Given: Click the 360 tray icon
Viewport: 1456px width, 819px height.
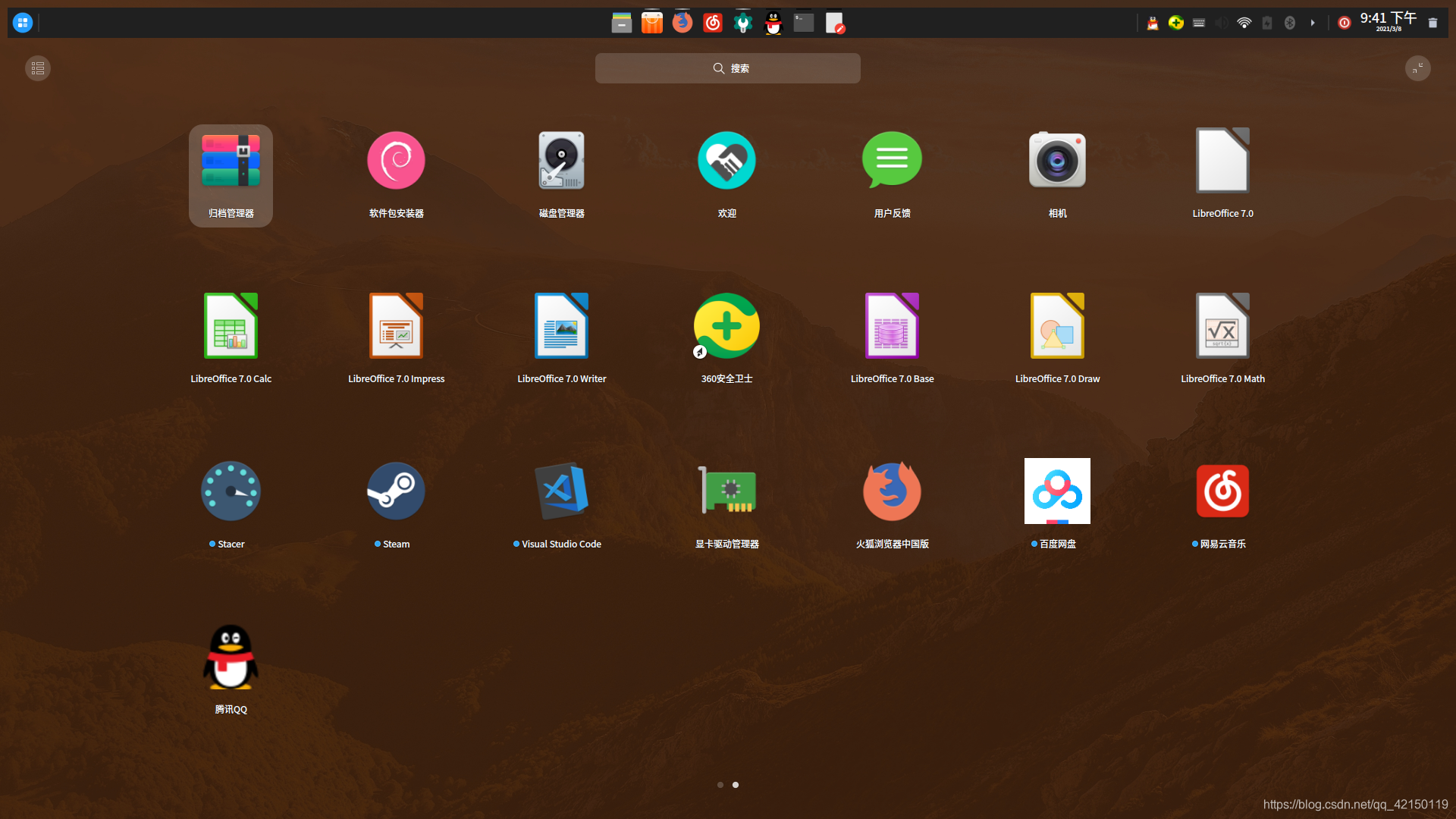Looking at the screenshot, I should 1176,23.
